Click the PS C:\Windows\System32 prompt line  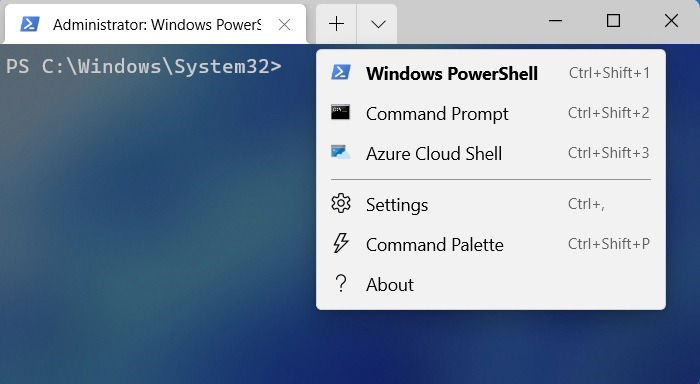coord(144,66)
